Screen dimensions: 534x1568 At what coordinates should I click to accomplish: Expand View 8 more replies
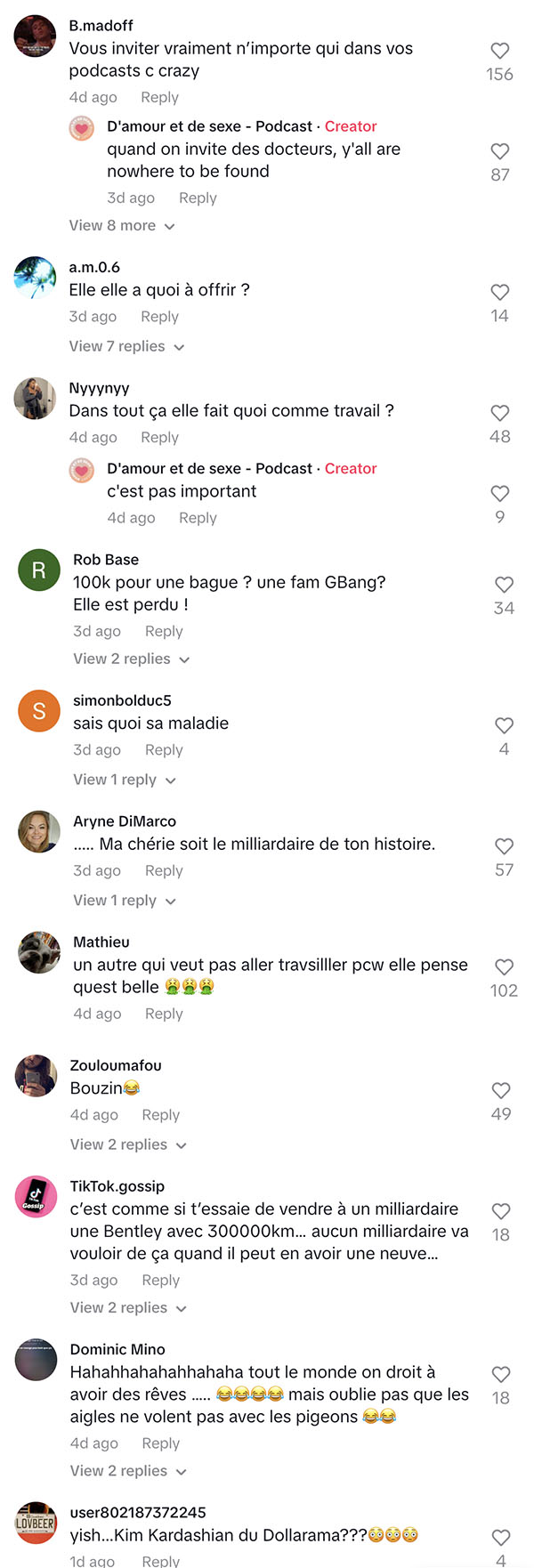click(122, 226)
